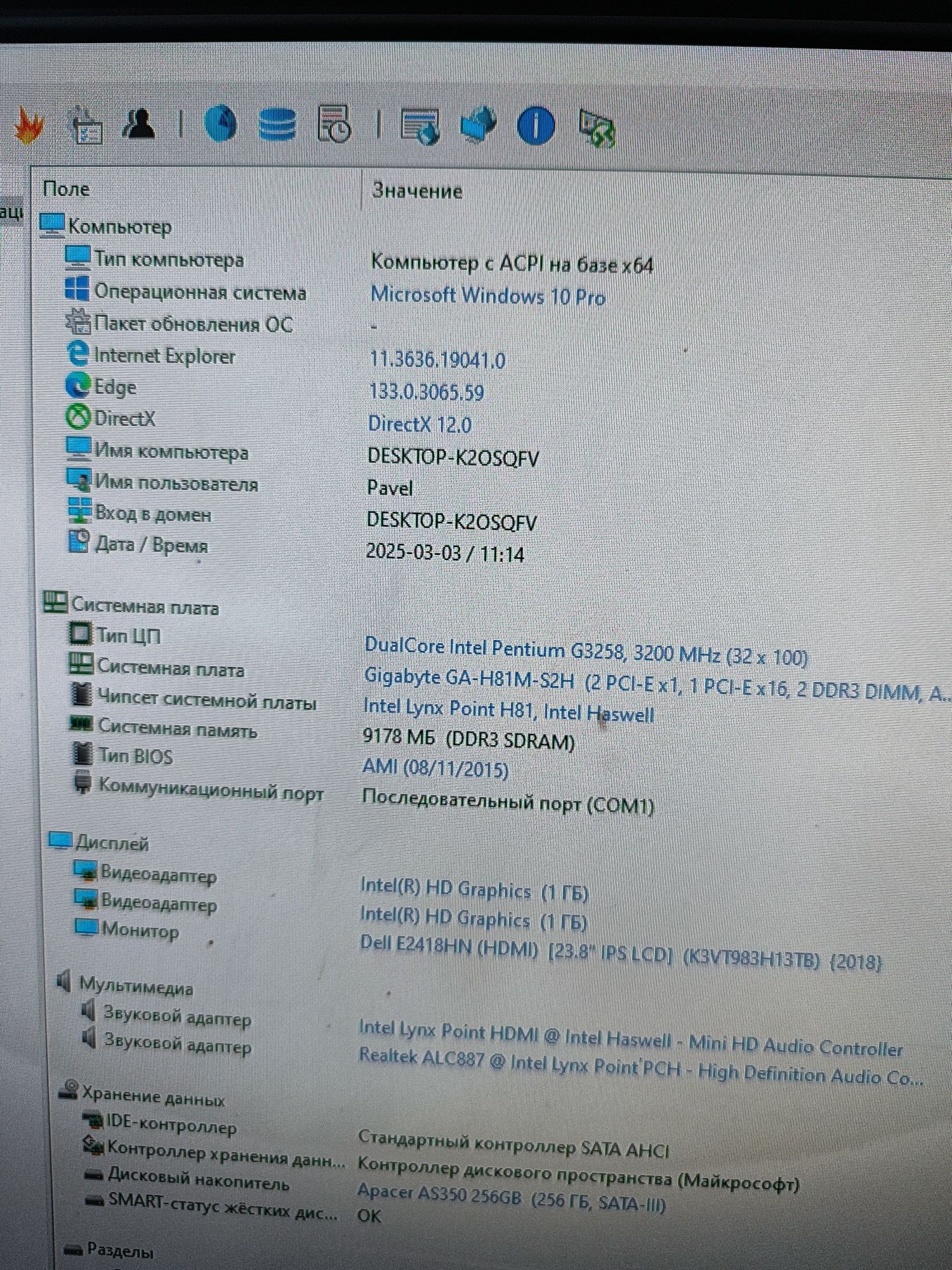The image size is (952, 1270).
Task: Click the round blue information icon
Action: click(536, 125)
